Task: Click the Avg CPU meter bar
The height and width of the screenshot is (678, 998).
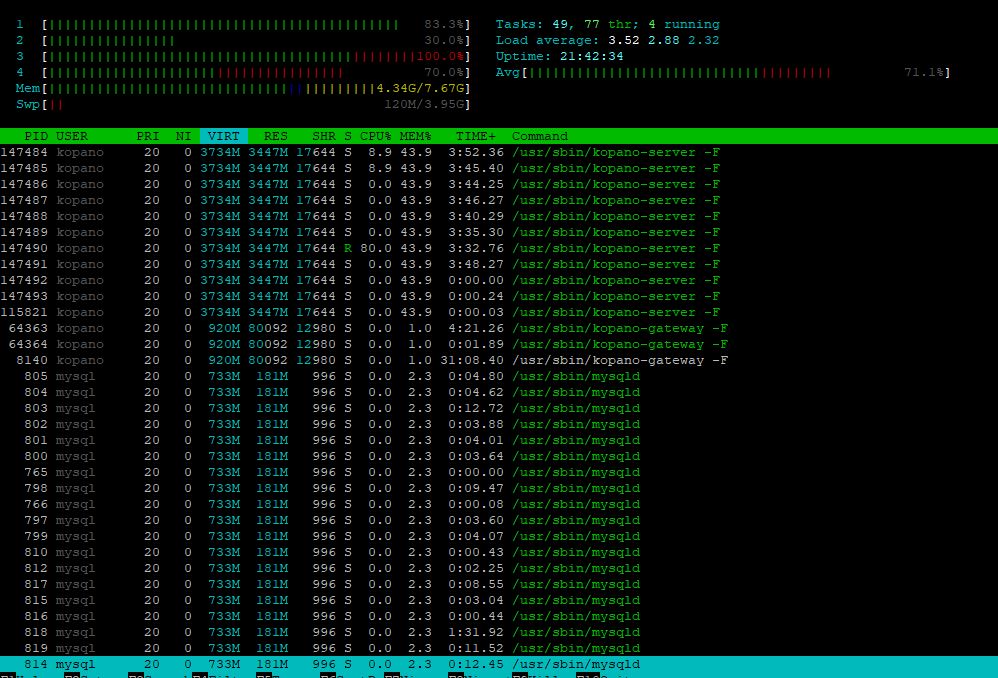Action: point(736,73)
